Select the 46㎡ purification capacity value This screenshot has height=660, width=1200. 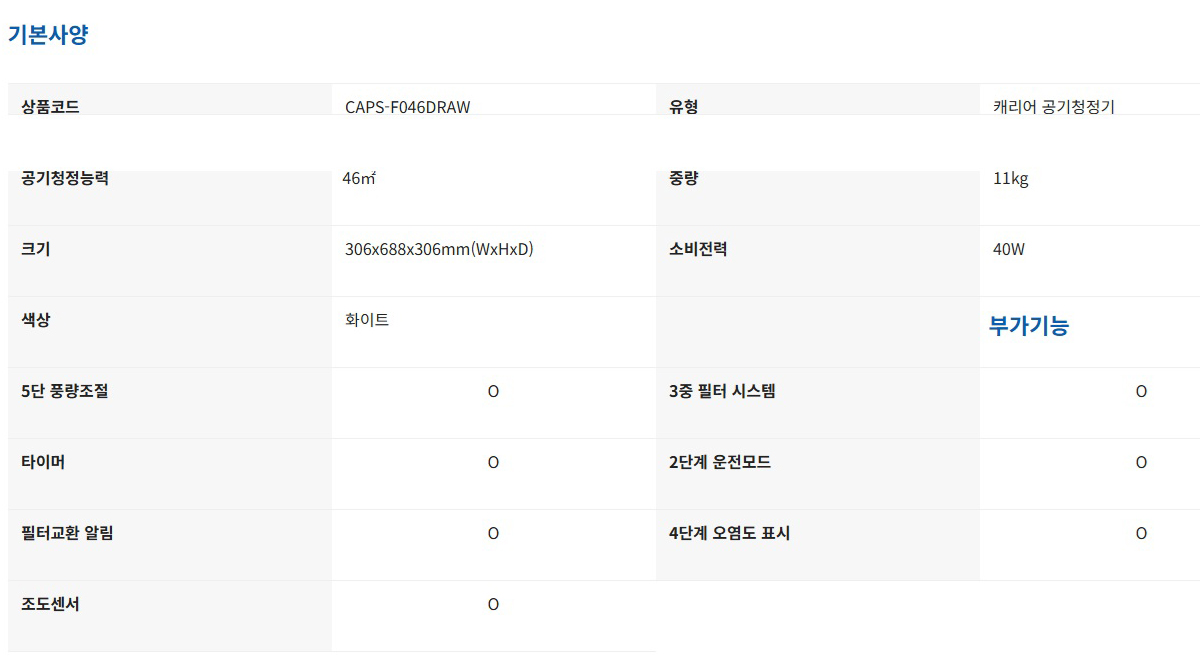[x=359, y=179]
